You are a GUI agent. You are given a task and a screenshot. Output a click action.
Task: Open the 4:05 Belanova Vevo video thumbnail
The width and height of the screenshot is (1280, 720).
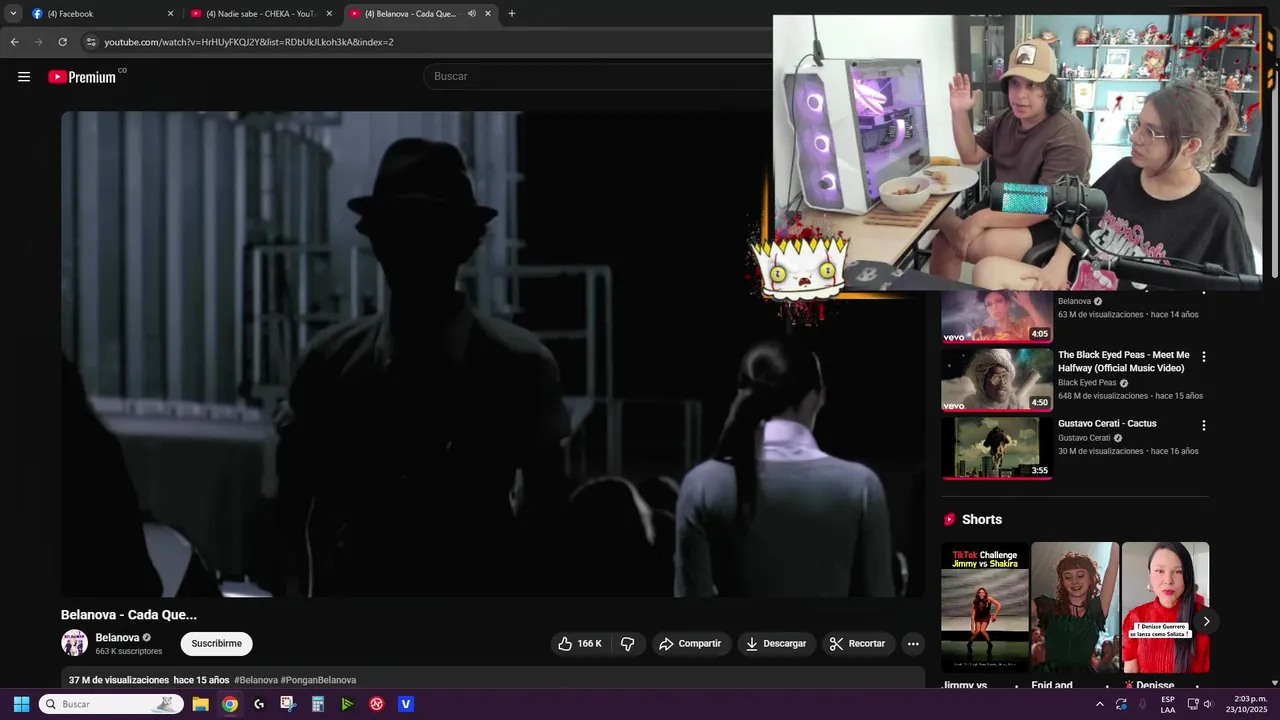pos(997,317)
